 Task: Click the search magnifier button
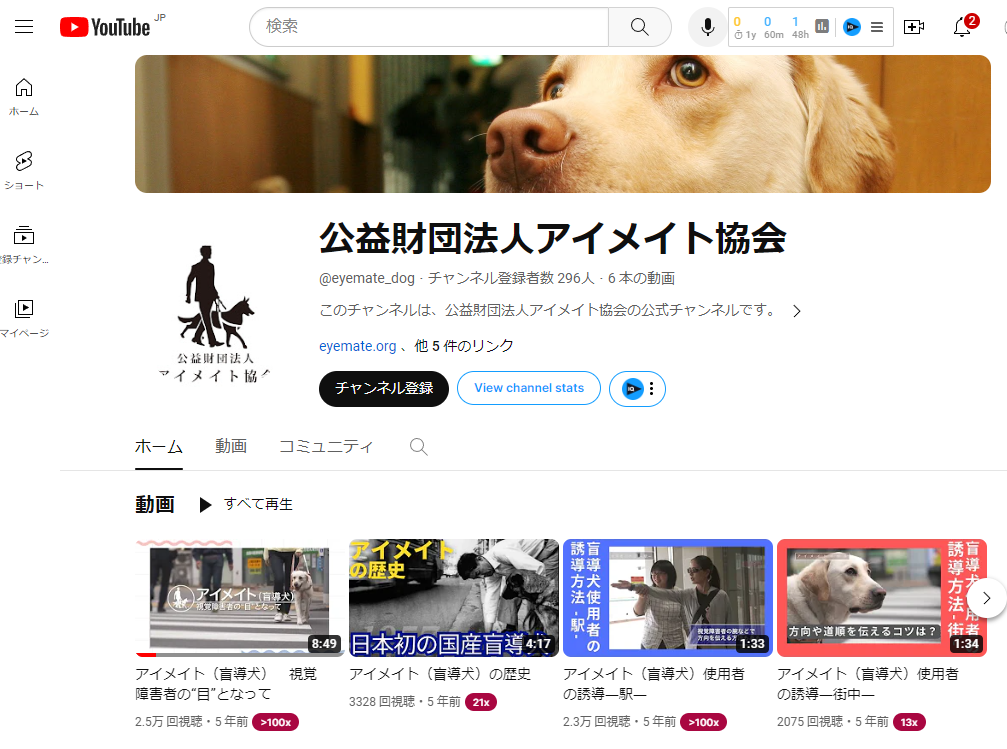click(640, 27)
